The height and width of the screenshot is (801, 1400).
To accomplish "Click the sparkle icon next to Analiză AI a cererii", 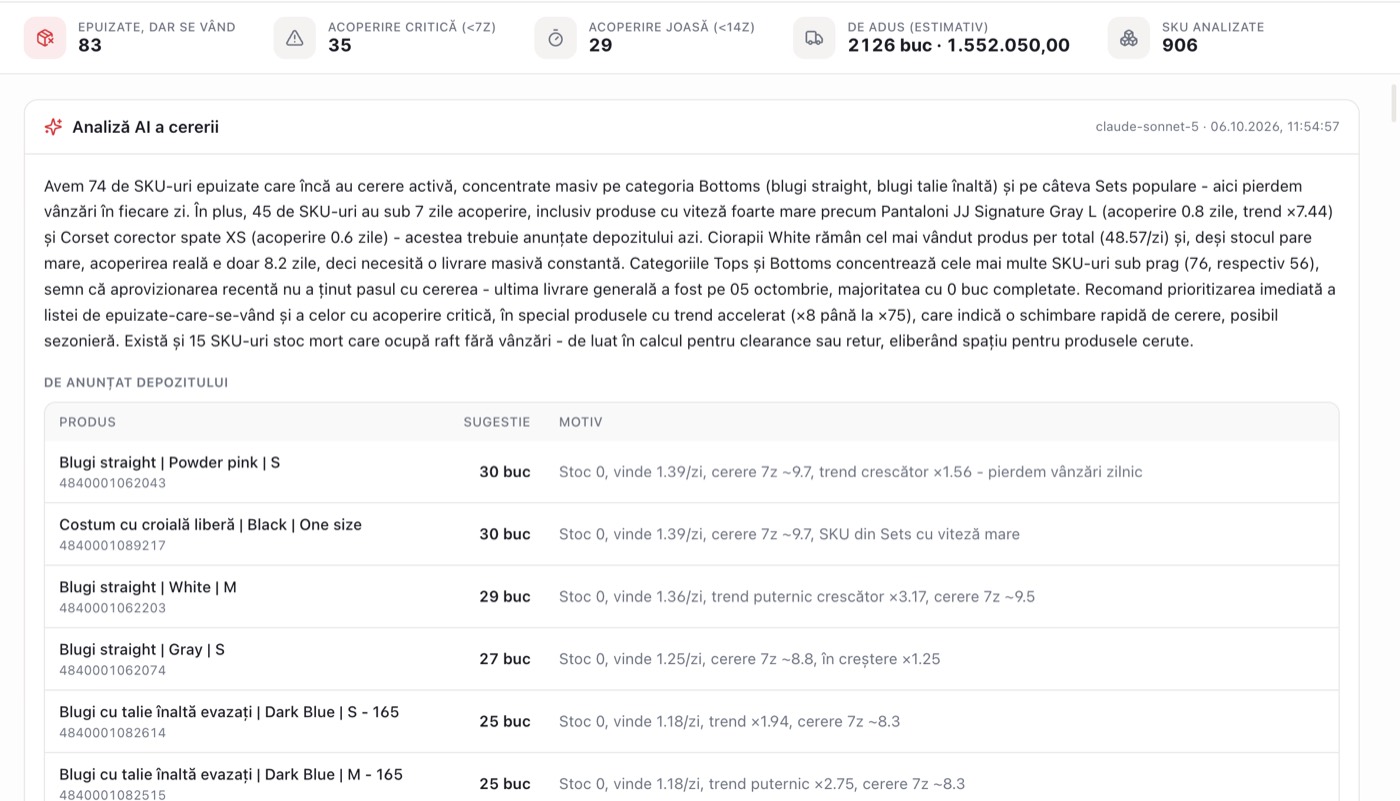I will click(x=53, y=127).
